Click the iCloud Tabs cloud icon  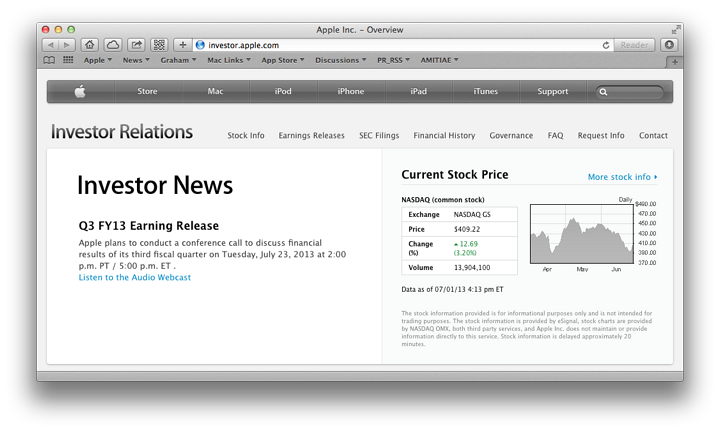pyautogui.click(x=113, y=45)
